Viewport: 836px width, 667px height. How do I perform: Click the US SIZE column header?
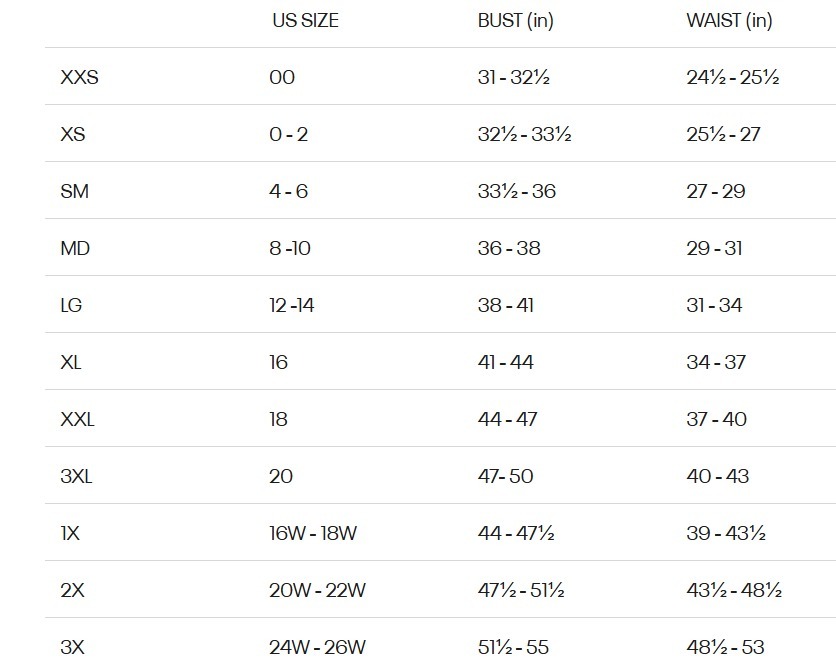(x=305, y=21)
